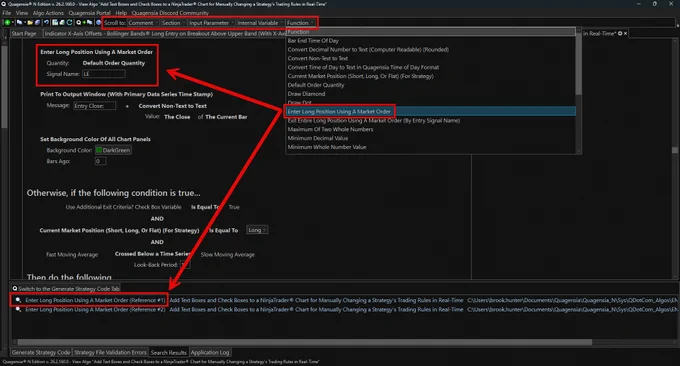Select Convert Non-Text to Text list entry
The image size is (680, 366).
pos(431,59)
